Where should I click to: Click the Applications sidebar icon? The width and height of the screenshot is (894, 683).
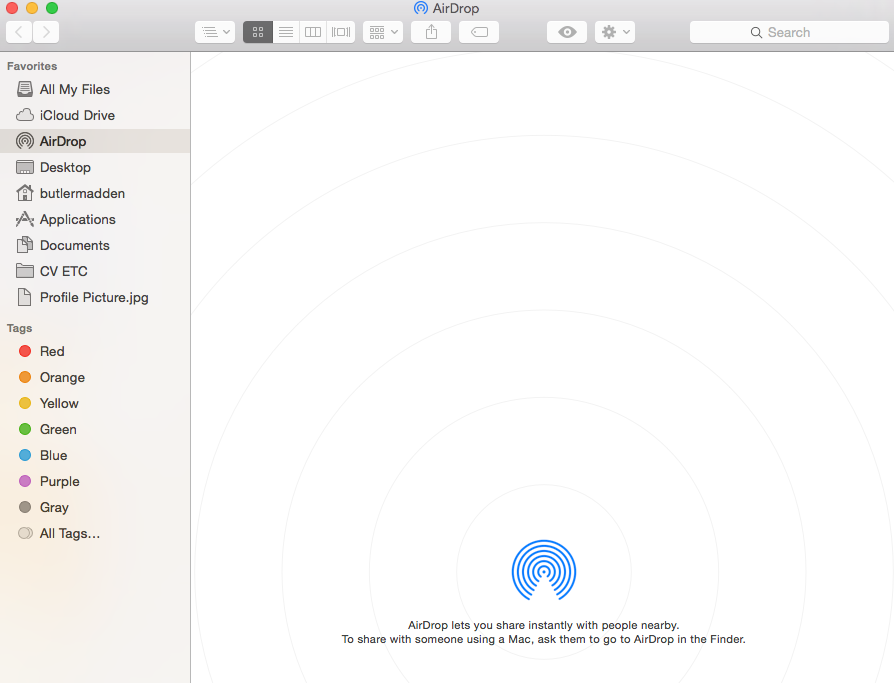point(25,219)
